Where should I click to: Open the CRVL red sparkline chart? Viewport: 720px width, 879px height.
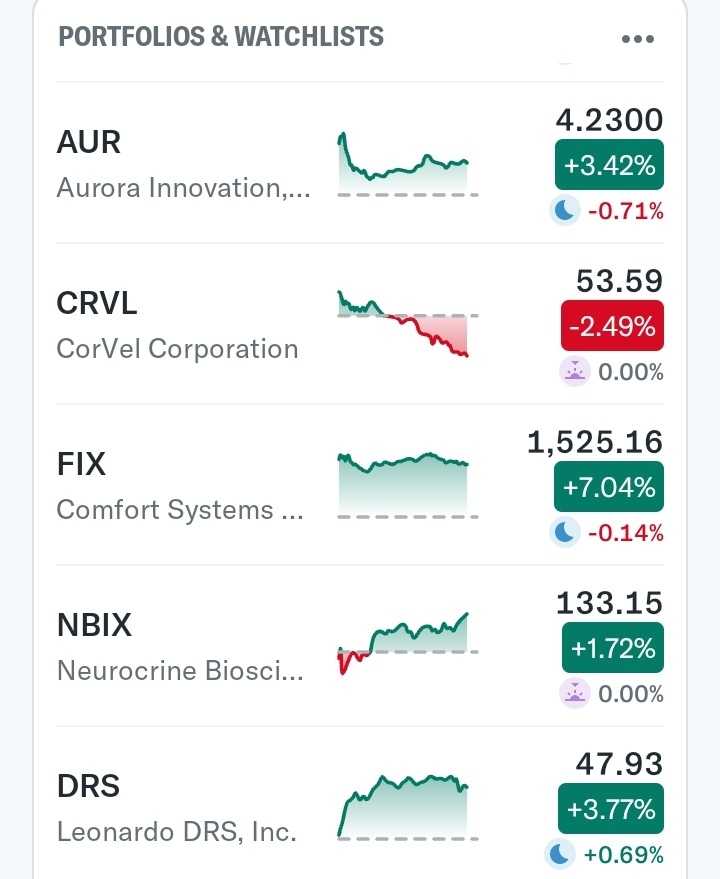click(407, 324)
